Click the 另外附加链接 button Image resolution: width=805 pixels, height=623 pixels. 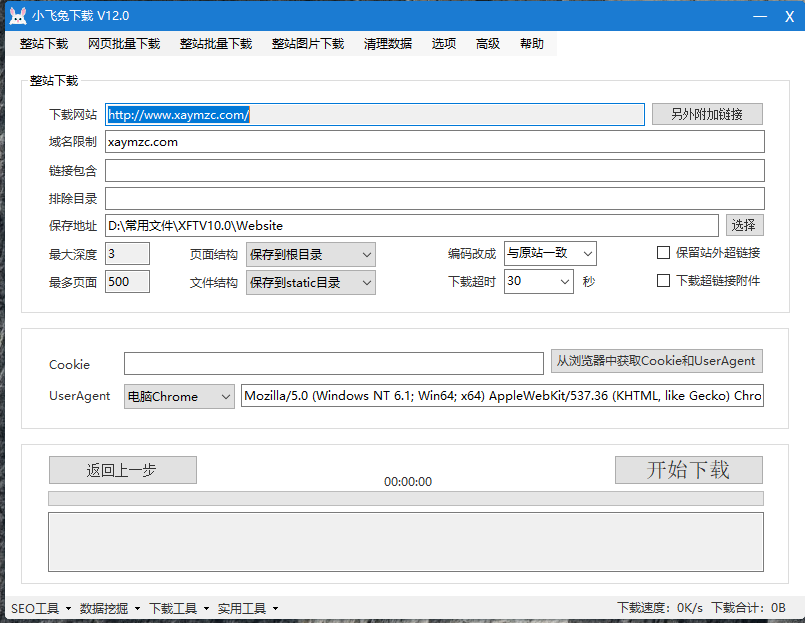(707, 114)
